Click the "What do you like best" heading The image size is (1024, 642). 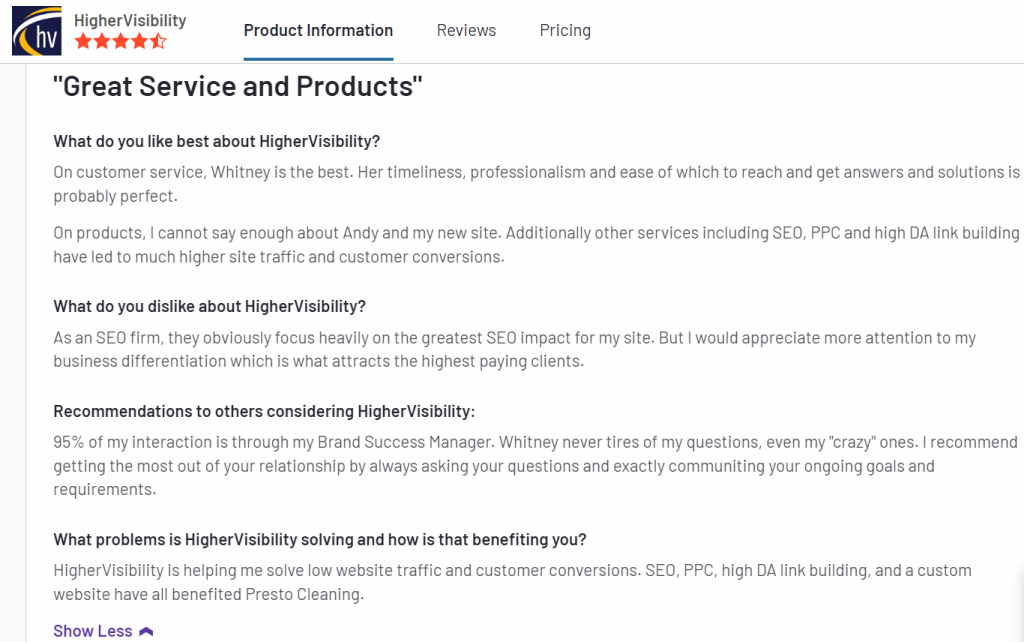[217, 141]
